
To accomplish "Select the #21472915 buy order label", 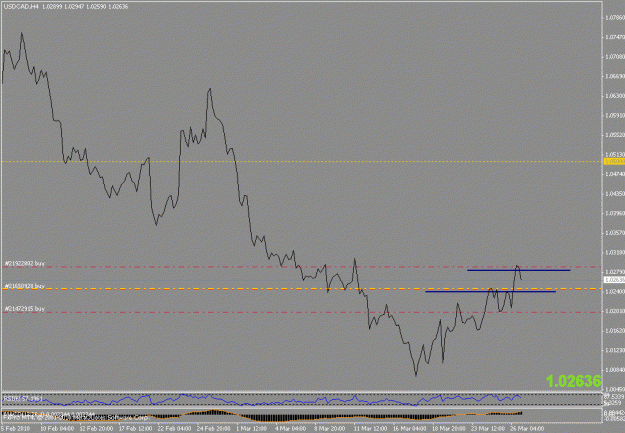I will 25,309.
